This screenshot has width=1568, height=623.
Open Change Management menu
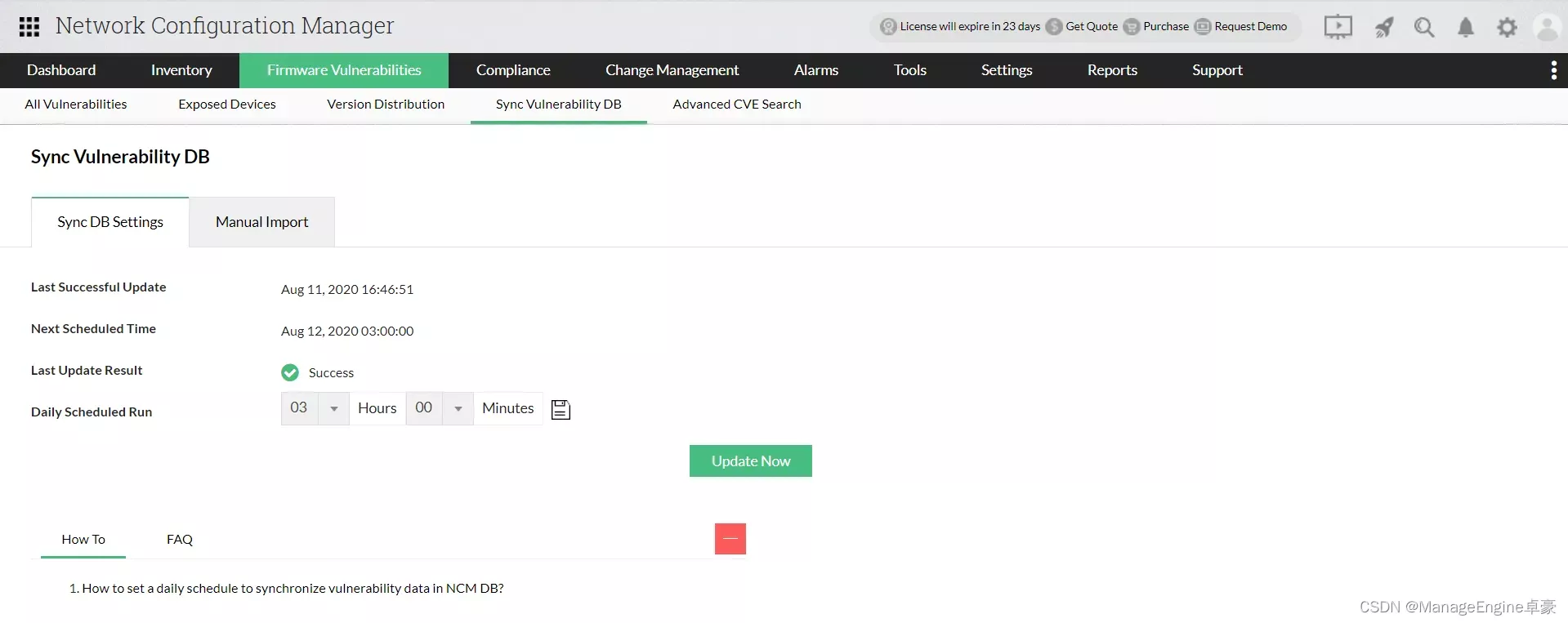click(672, 70)
